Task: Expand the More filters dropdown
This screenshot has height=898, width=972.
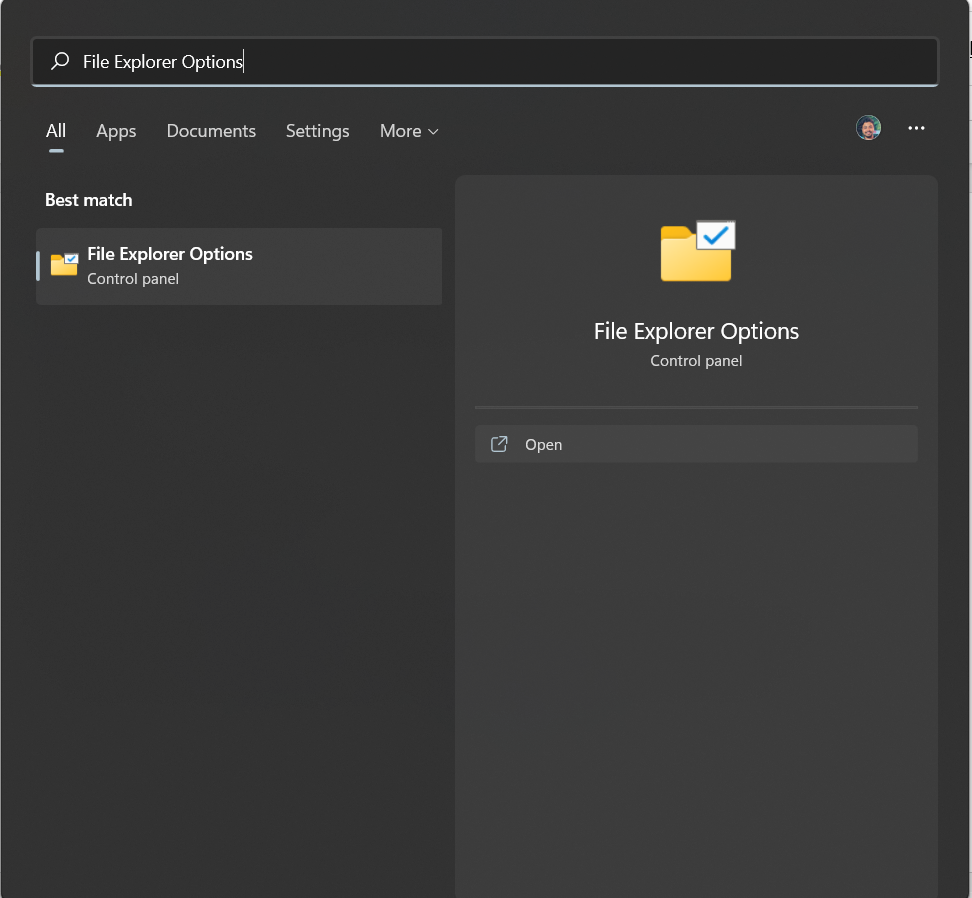Action: point(401,131)
